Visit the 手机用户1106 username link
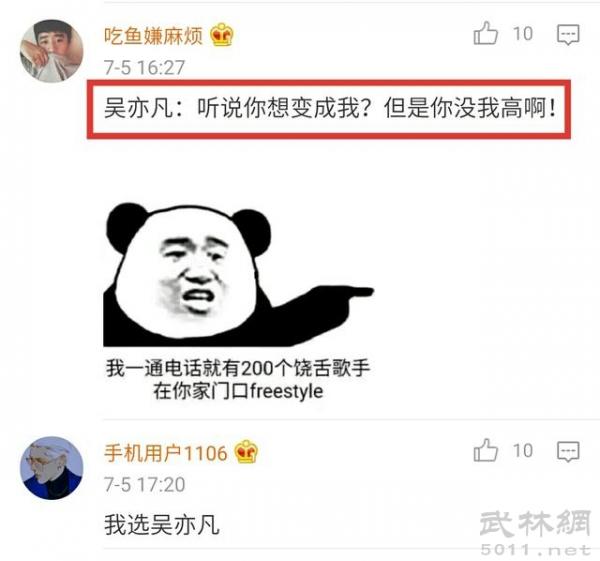The image size is (600, 561). [x=166, y=453]
